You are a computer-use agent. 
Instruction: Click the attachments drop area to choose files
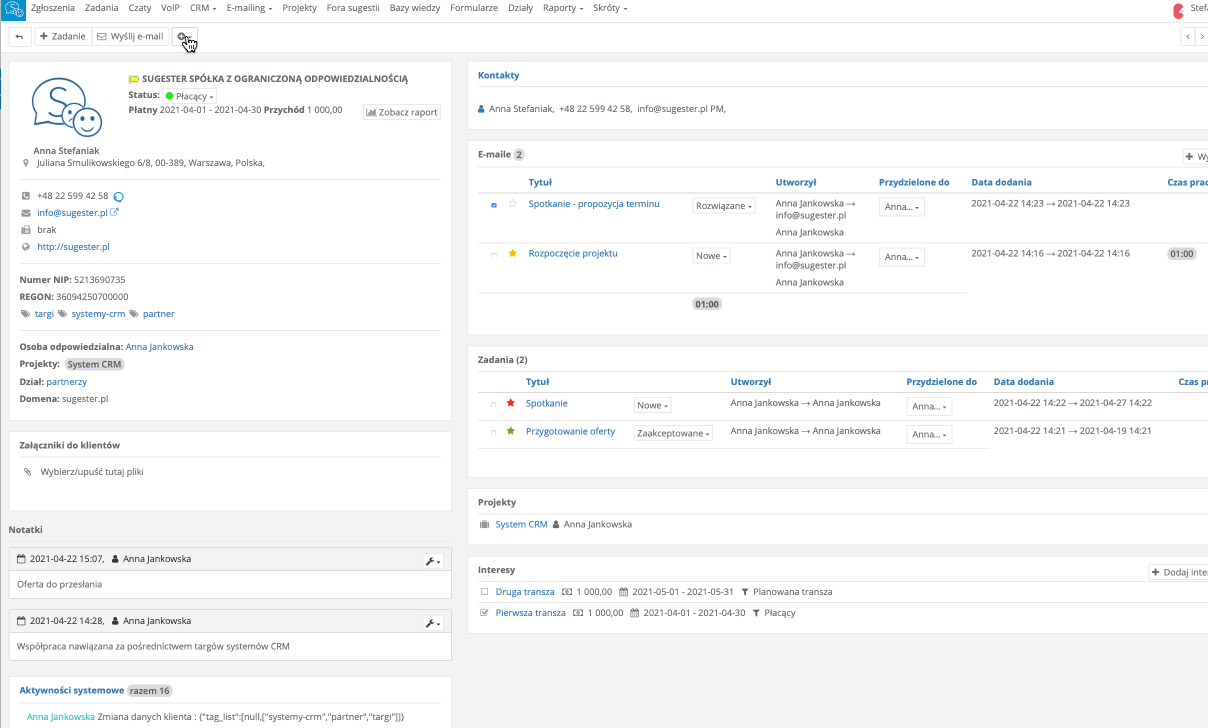click(92, 471)
